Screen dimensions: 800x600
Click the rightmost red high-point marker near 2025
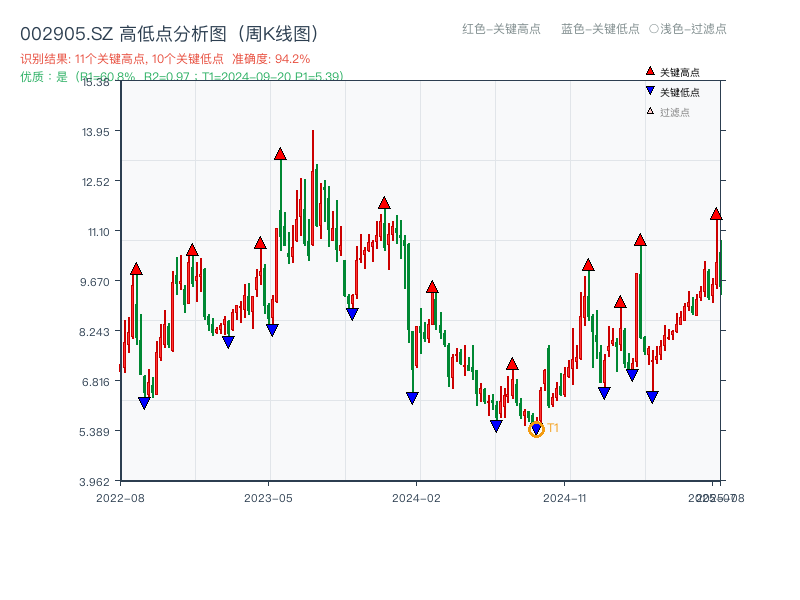pos(717,213)
